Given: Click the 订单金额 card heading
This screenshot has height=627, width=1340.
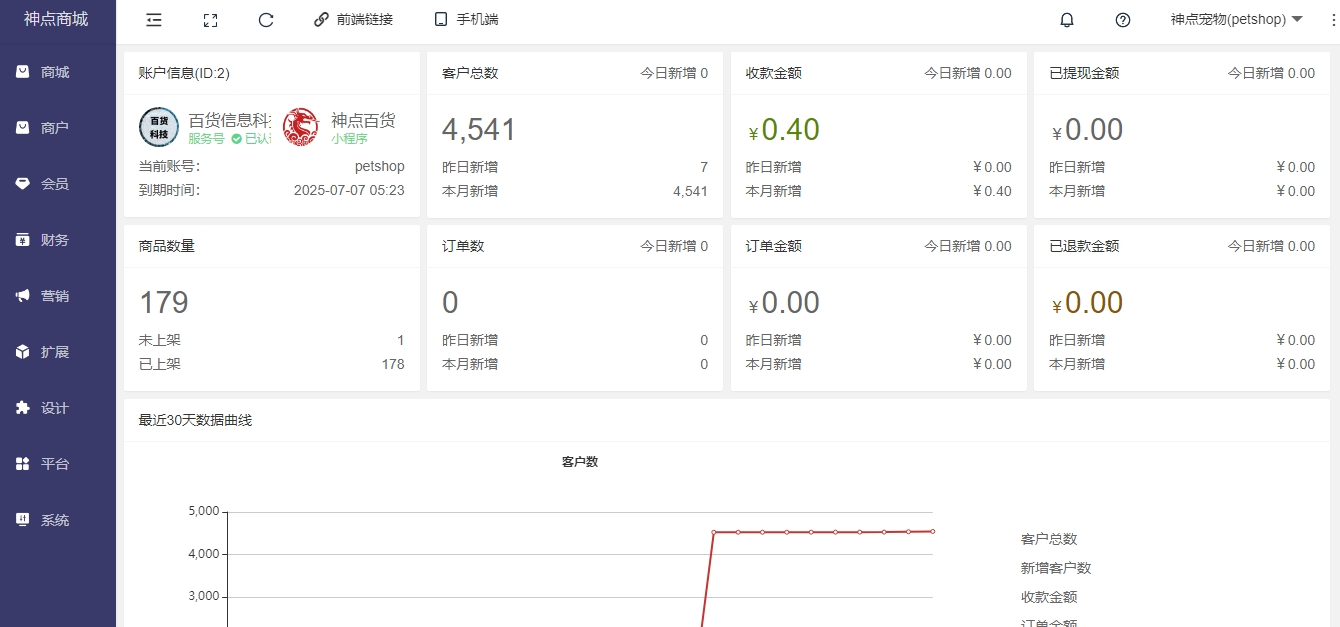Looking at the screenshot, I should [x=774, y=246].
